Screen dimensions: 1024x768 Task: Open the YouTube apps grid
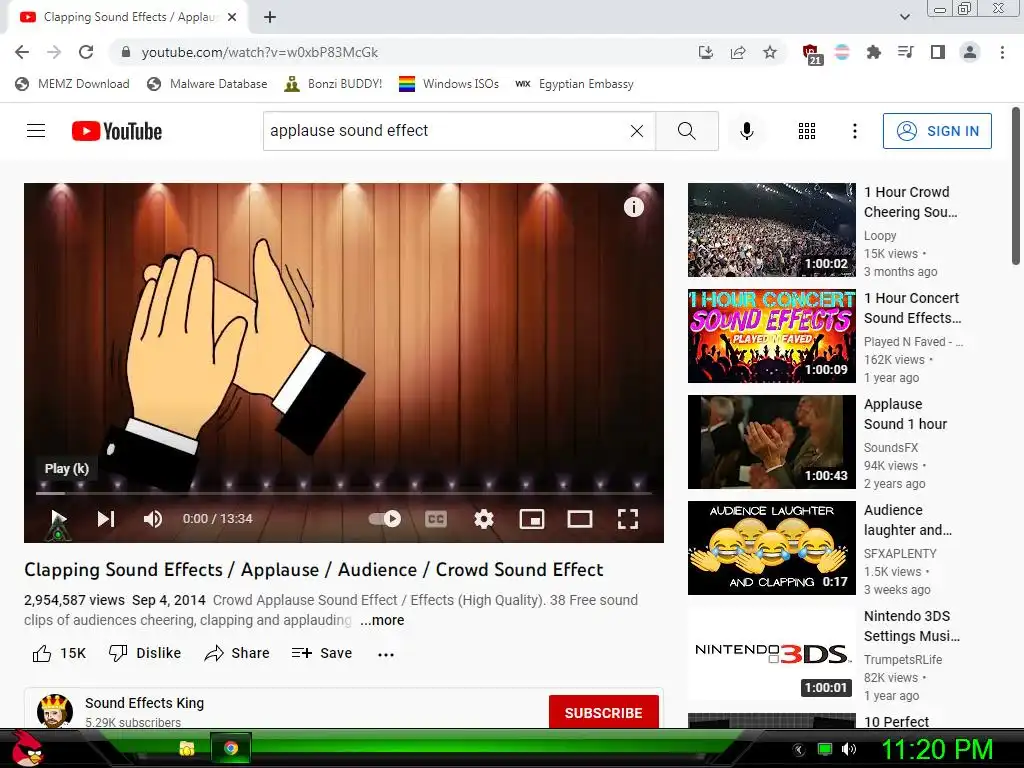click(x=807, y=131)
